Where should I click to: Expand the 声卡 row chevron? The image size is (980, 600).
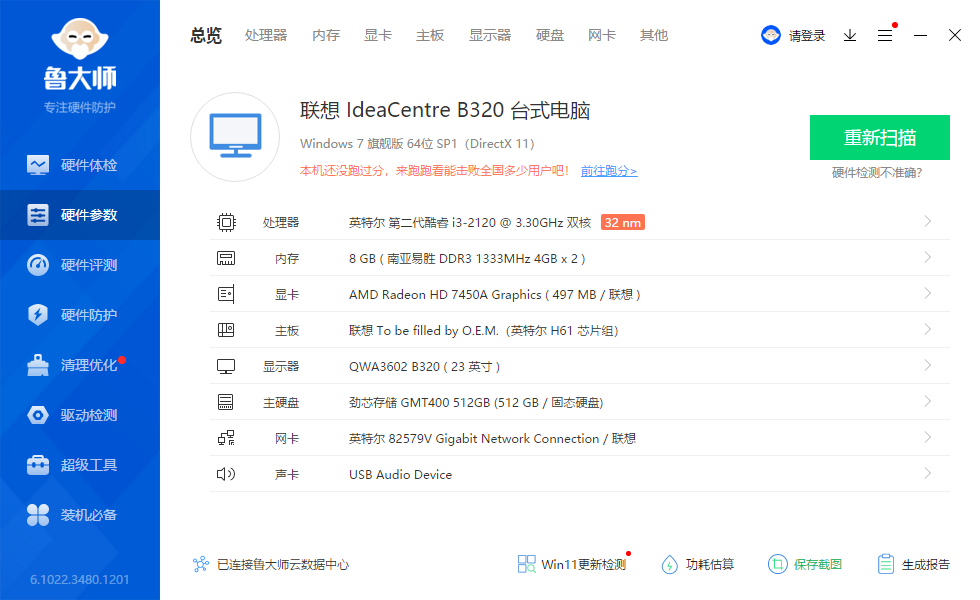[x=928, y=473]
